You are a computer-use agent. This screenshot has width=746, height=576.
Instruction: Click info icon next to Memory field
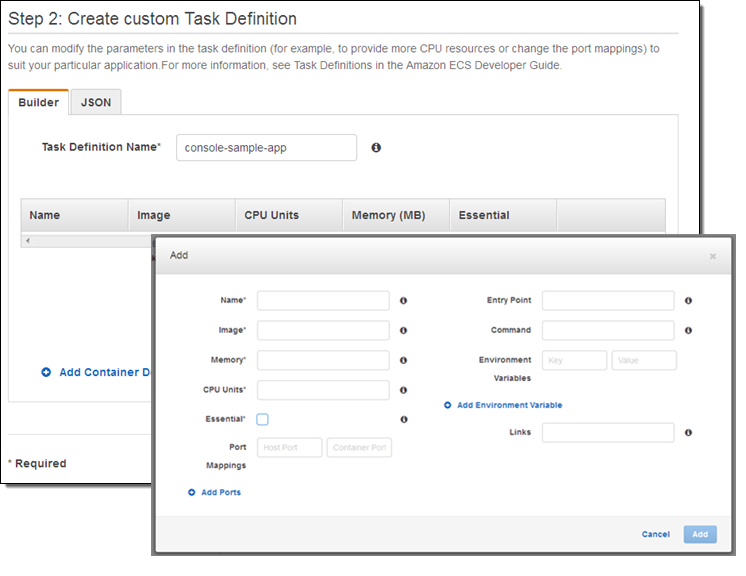[x=404, y=360]
